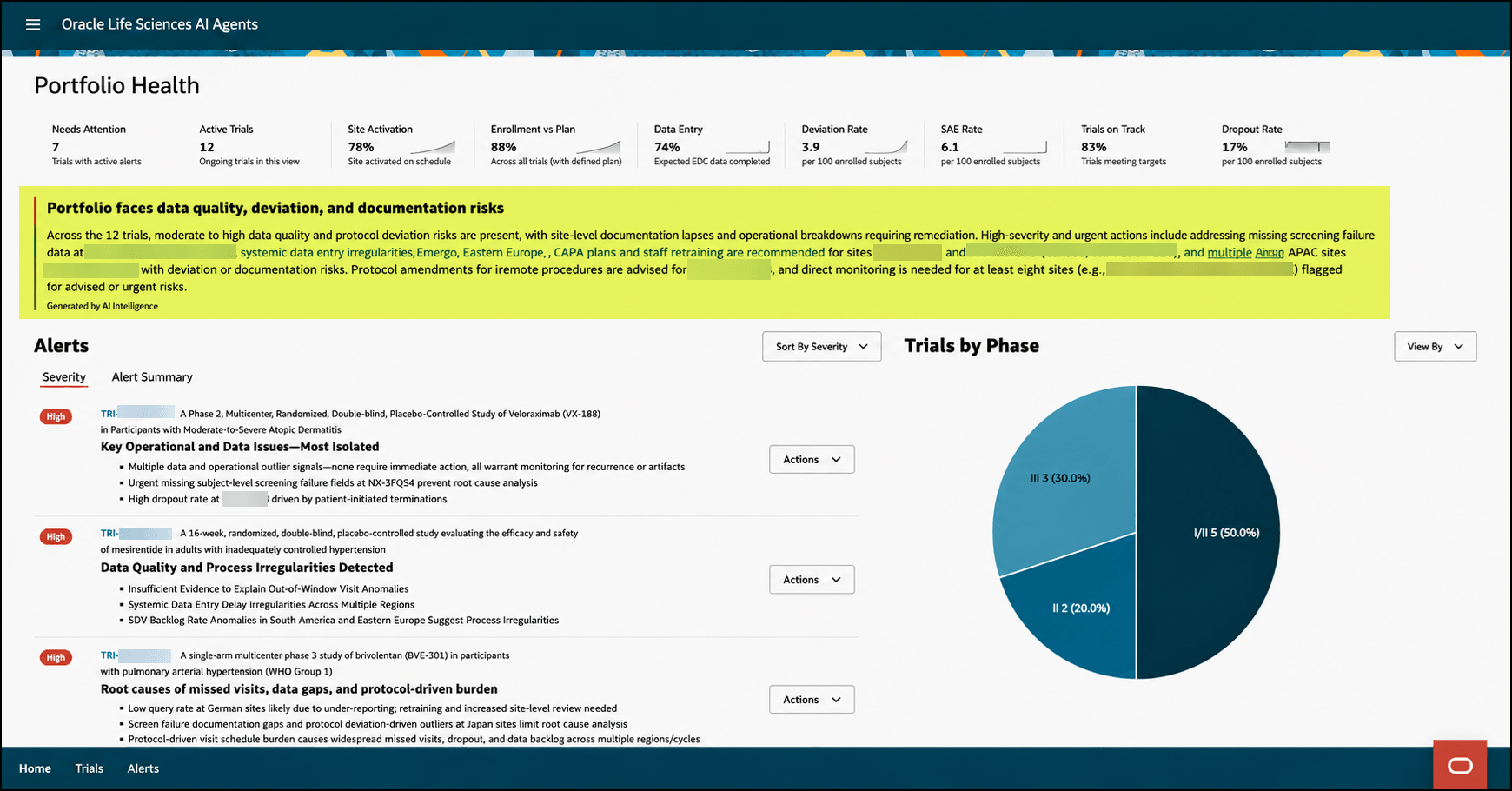1512x791 pixels.
Task: Follow the 'systemic data entry irregularities' link
Action: tap(327, 252)
